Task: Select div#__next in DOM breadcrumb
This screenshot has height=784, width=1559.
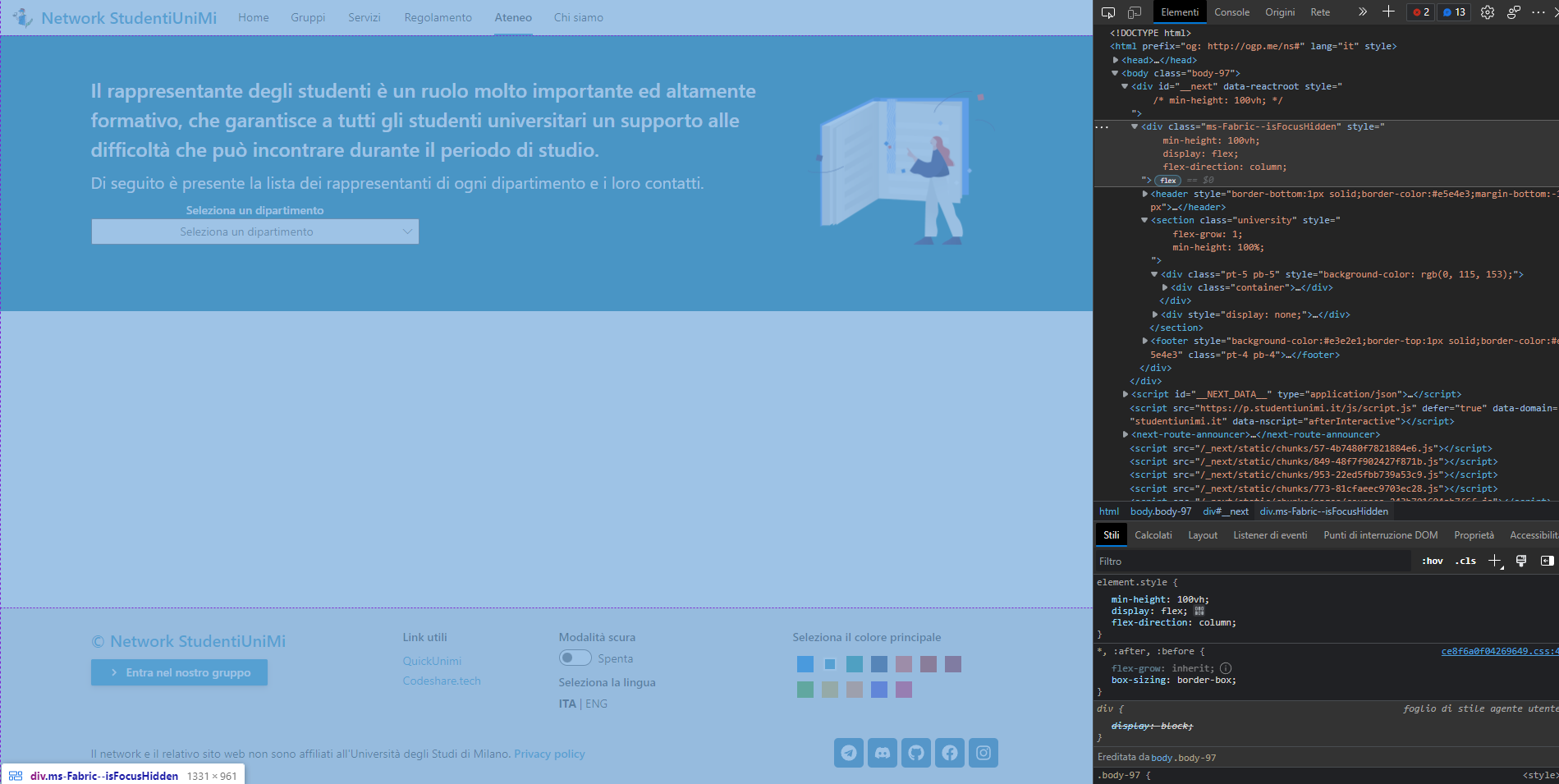Action: [x=1226, y=511]
